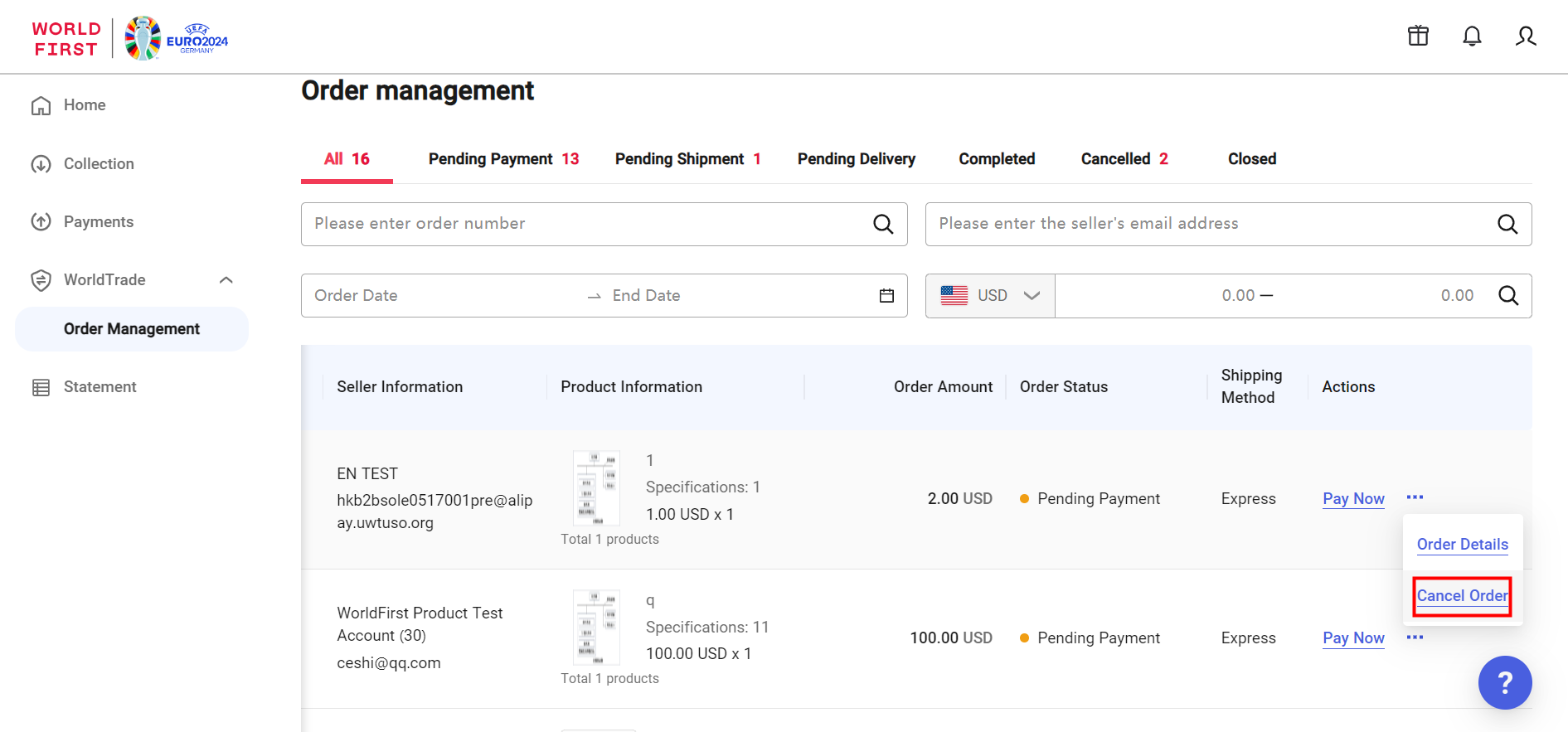
Task: Switch to the Pending Payment tab
Action: click(x=503, y=159)
